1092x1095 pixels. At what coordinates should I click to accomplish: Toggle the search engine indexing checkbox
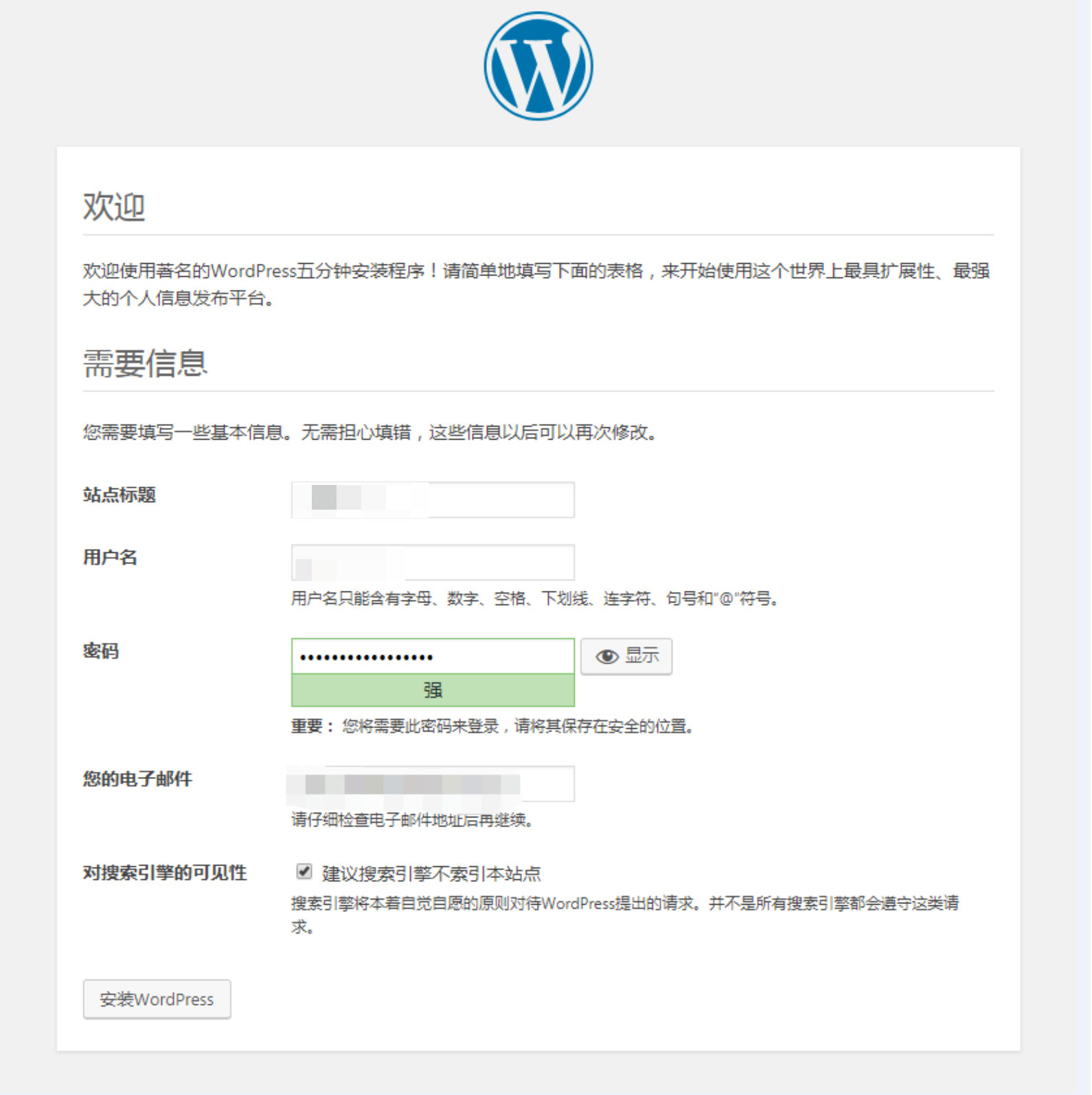pos(304,872)
